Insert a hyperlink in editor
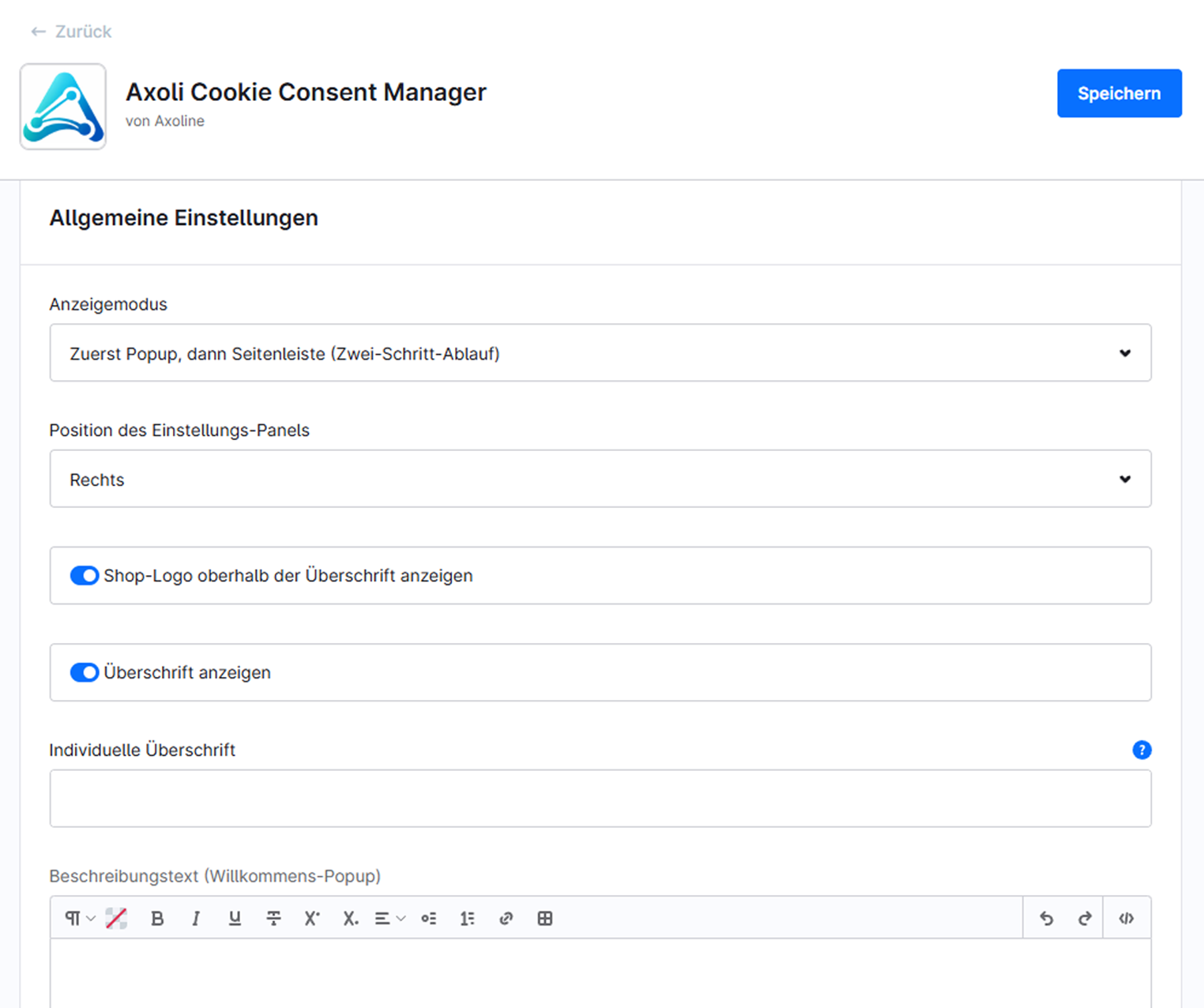Screen dimensions: 1204x1008 (506, 919)
